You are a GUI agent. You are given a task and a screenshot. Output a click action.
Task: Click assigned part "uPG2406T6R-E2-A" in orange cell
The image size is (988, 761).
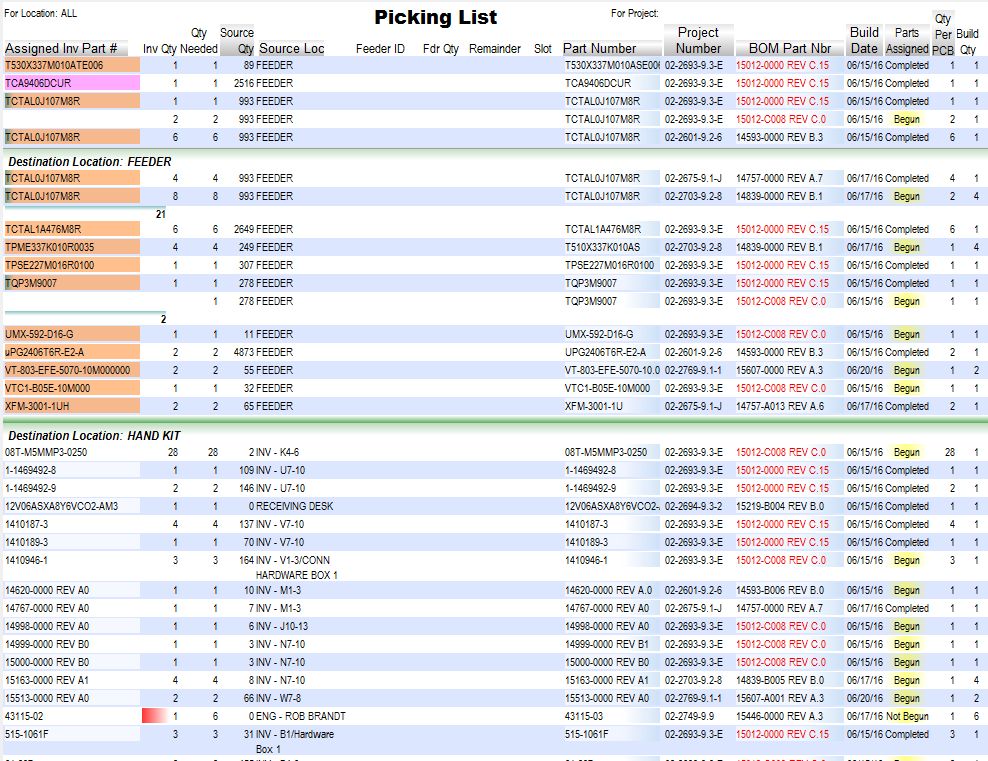click(x=72, y=352)
